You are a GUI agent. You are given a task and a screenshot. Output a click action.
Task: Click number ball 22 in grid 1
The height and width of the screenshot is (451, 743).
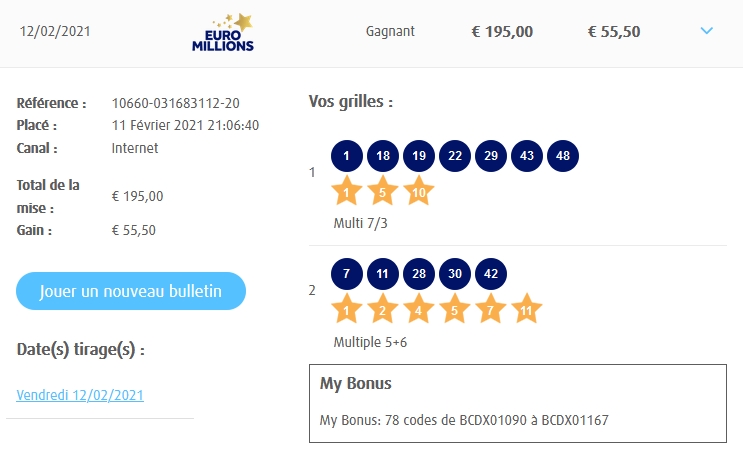454,156
